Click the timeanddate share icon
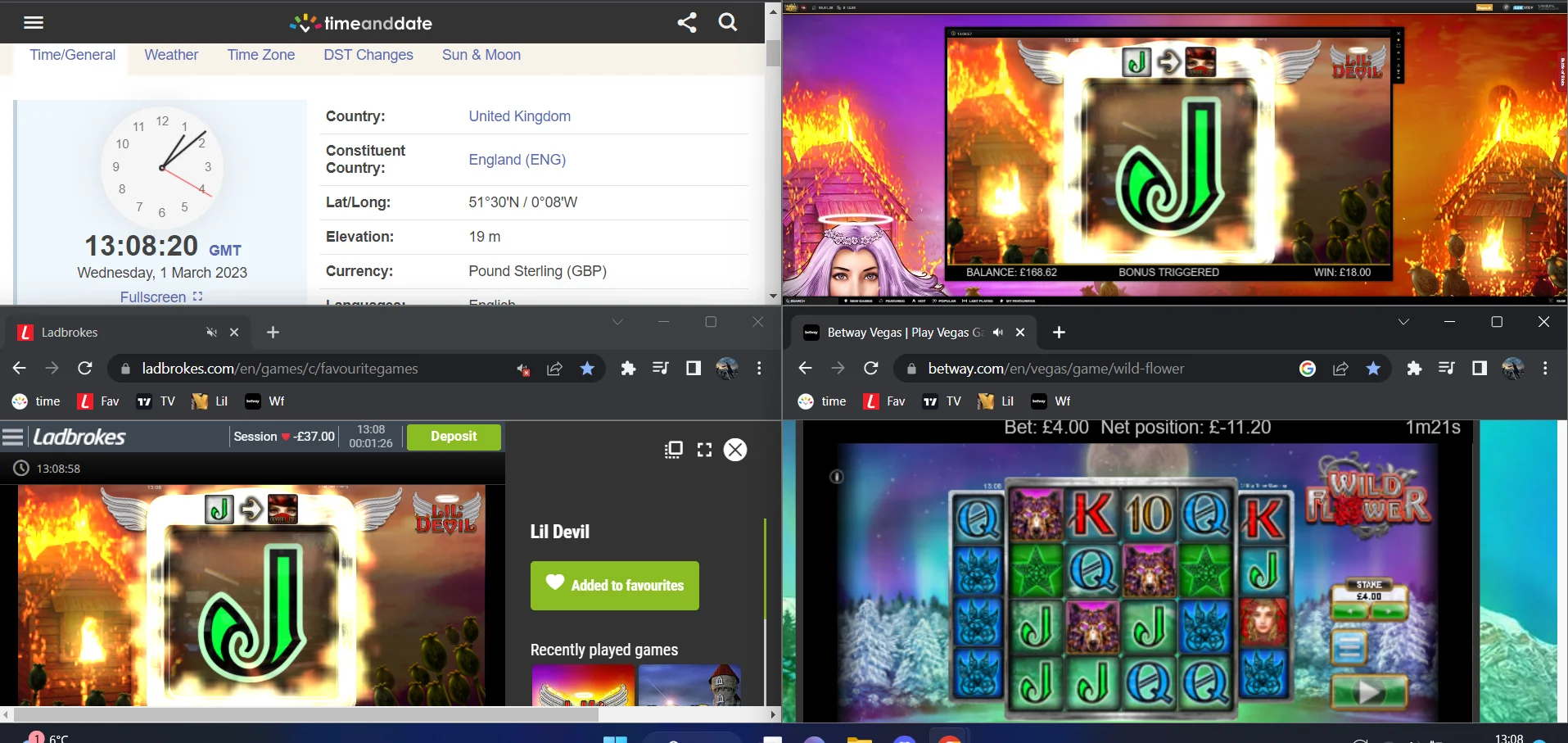The width and height of the screenshot is (1568, 743). 687,22
